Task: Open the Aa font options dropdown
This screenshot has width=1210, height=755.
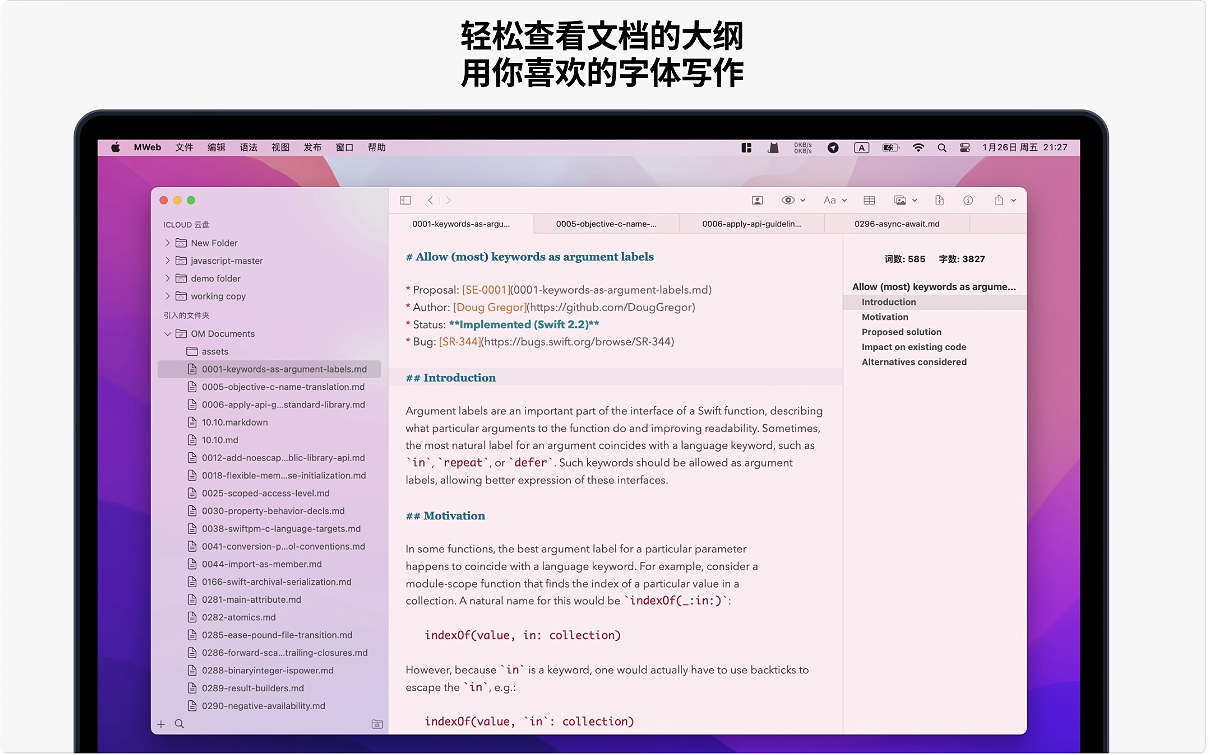Action: 834,200
